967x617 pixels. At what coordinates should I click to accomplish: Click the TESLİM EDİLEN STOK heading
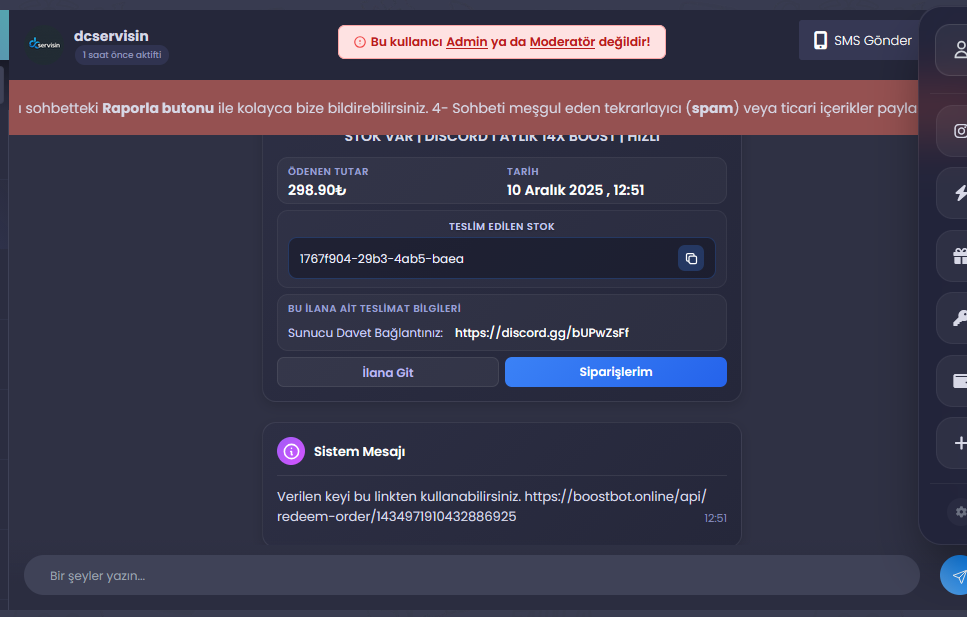[501, 226]
